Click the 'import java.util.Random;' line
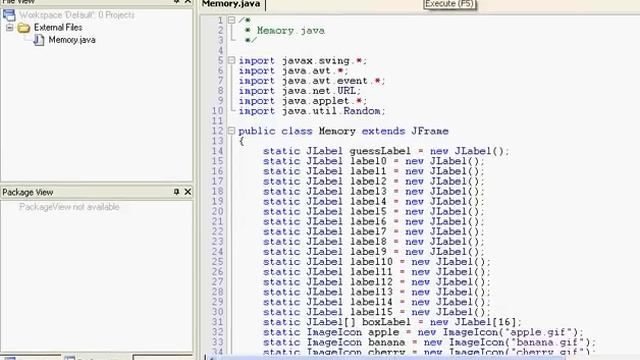The height and width of the screenshot is (360, 640). point(312,111)
